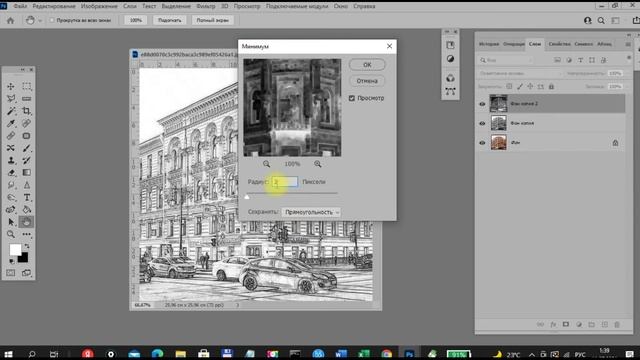
Task: Select the Gradient tool
Action: tap(27, 173)
